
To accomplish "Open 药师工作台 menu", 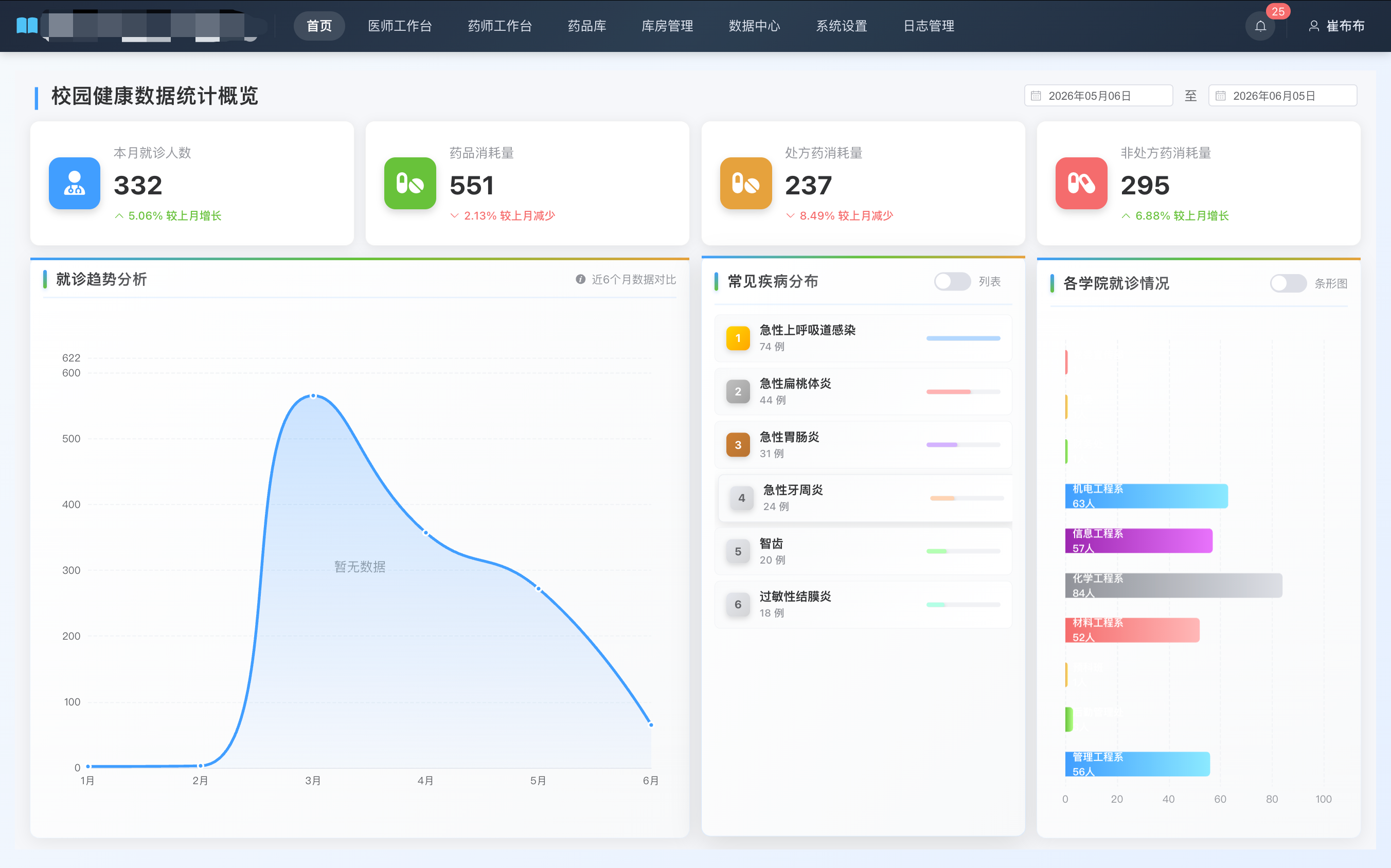I will pos(500,26).
